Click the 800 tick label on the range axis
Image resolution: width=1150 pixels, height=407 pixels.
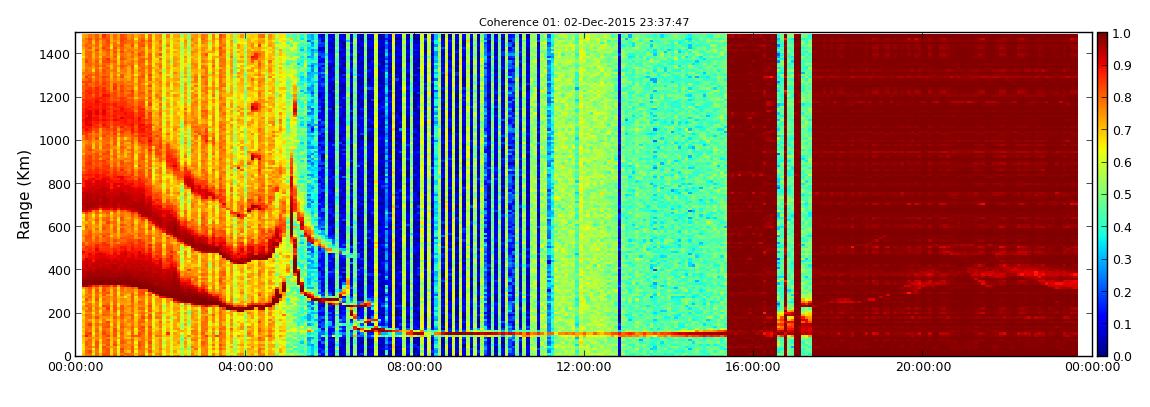(60, 184)
